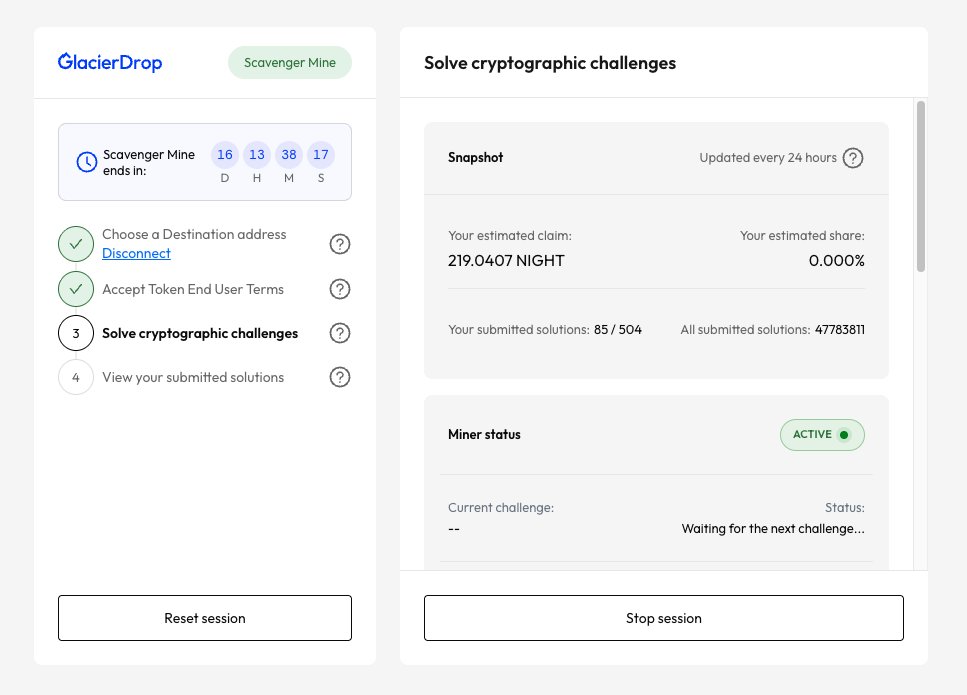Open help icon for Choose a Destination address
The height and width of the screenshot is (695, 967).
pyautogui.click(x=340, y=244)
